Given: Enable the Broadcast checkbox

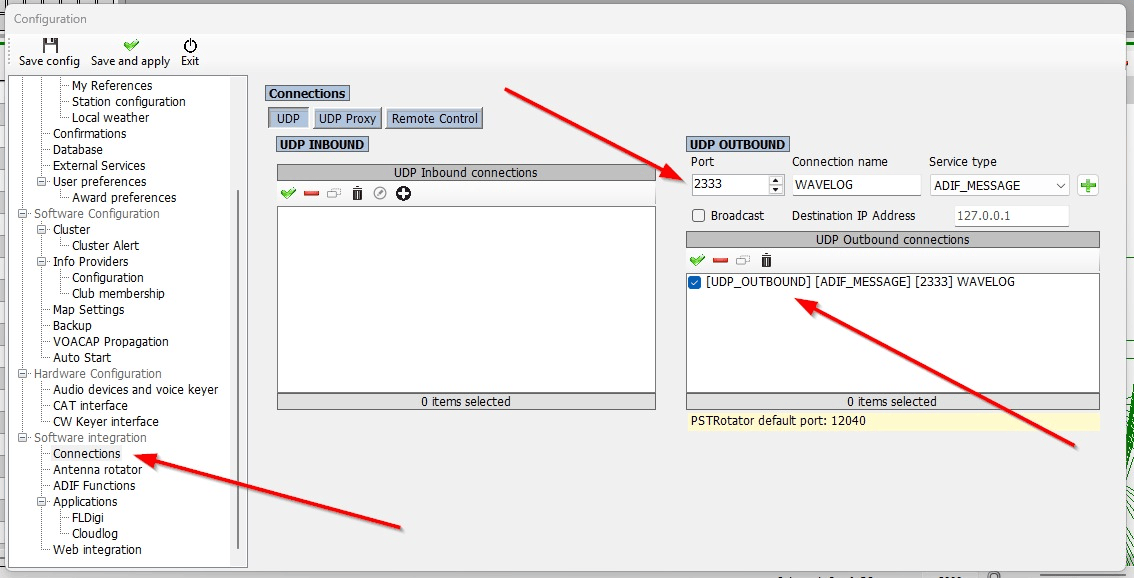Looking at the screenshot, I should tap(698, 216).
